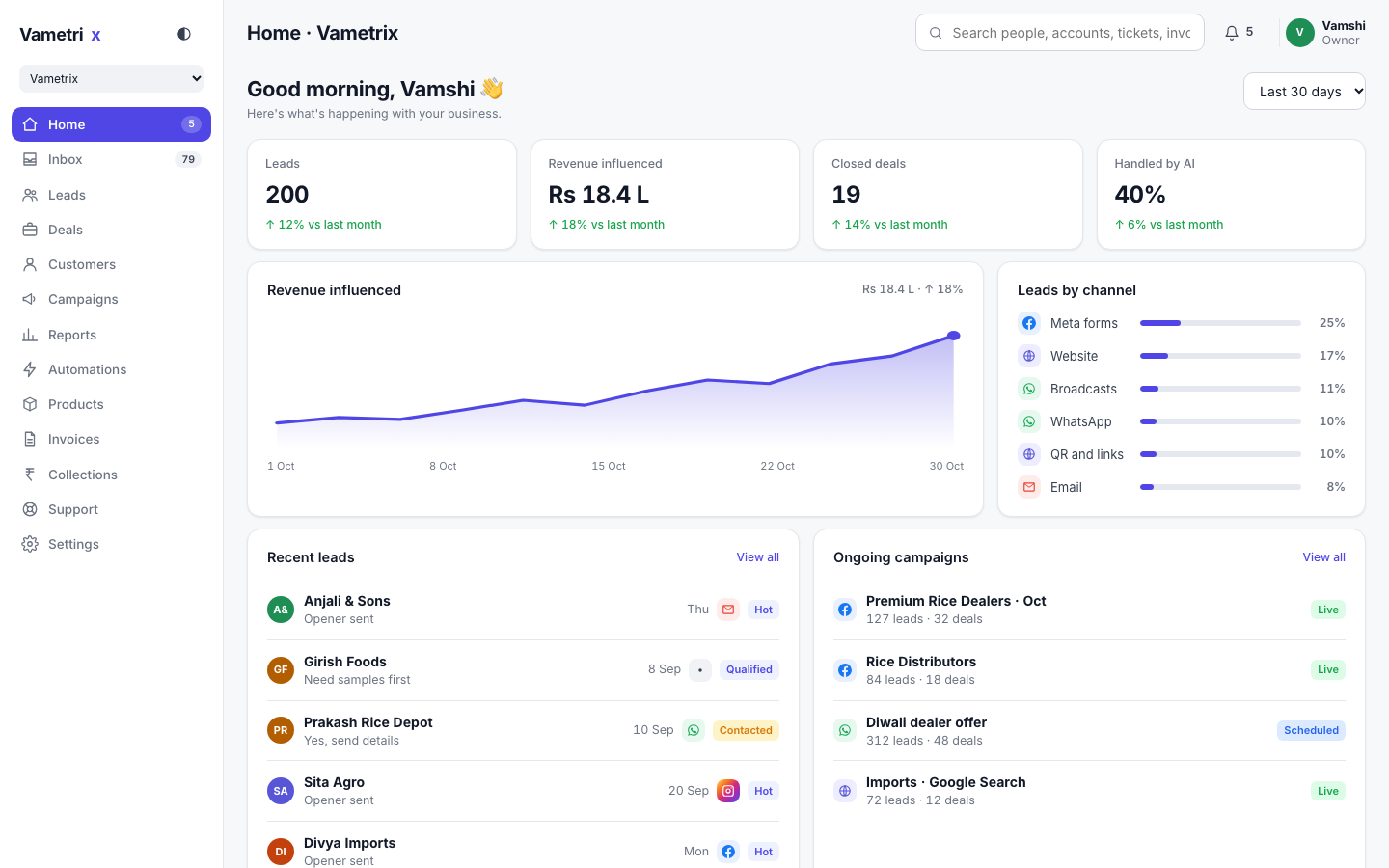1389x868 pixels.
Task: Click the email icon on Anjali & Sons row
Action: point(728,610)
